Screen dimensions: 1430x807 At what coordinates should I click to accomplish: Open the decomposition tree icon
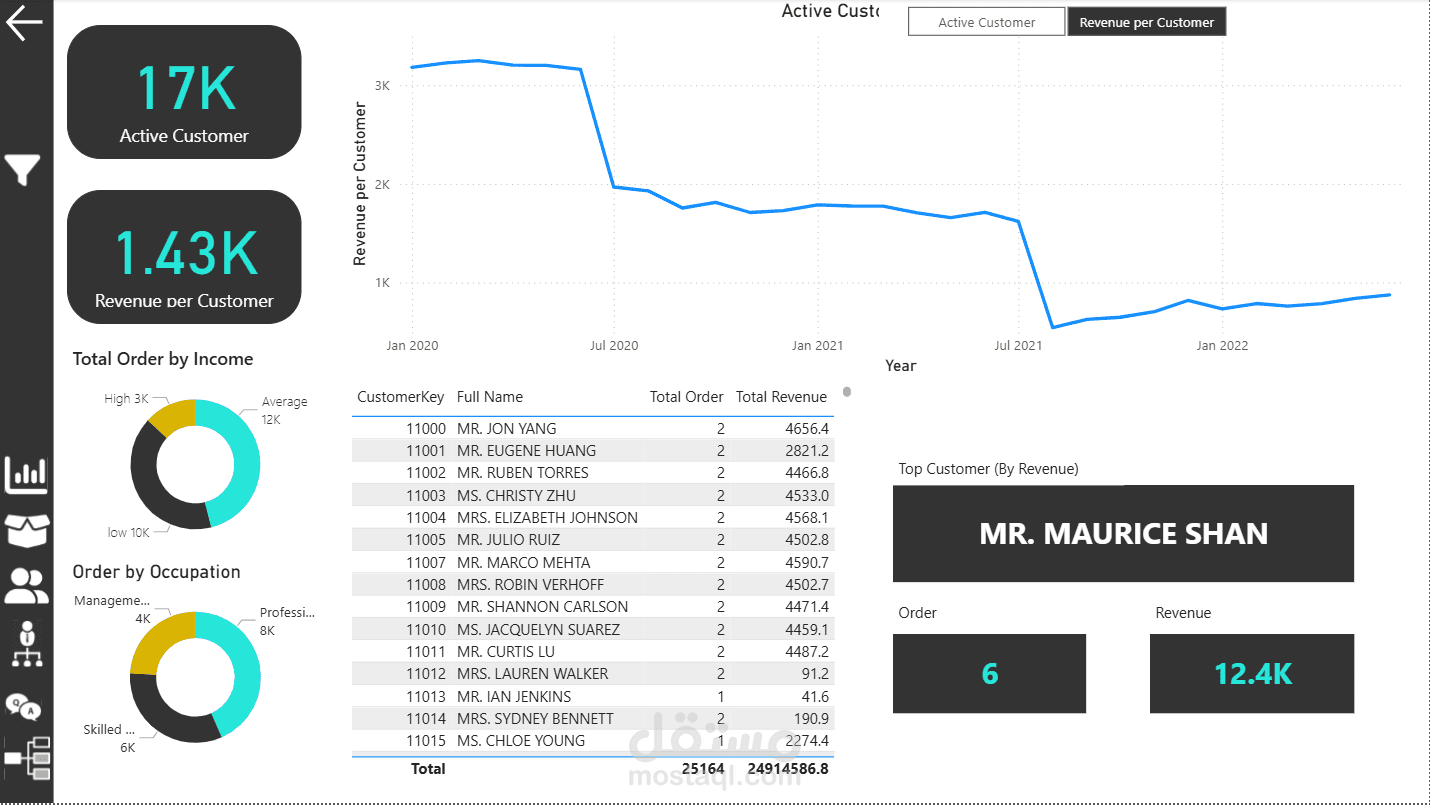(27, 759)
